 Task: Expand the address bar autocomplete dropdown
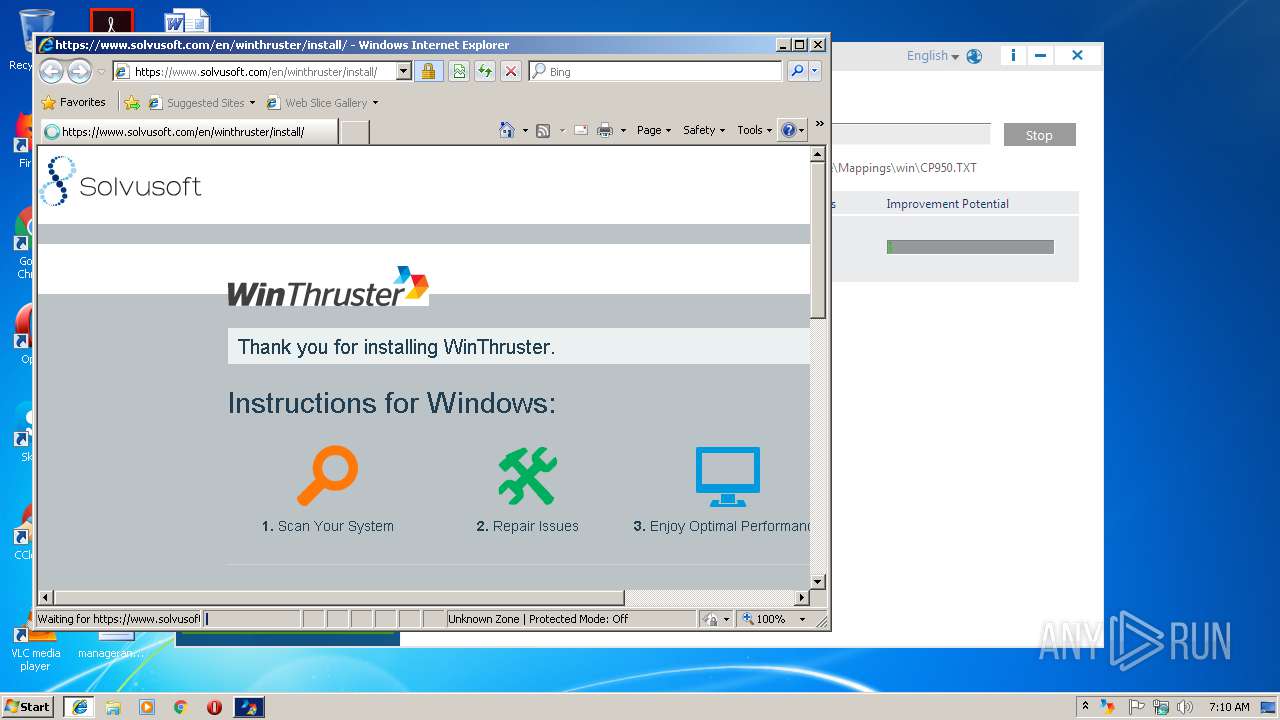coord(404,71)
